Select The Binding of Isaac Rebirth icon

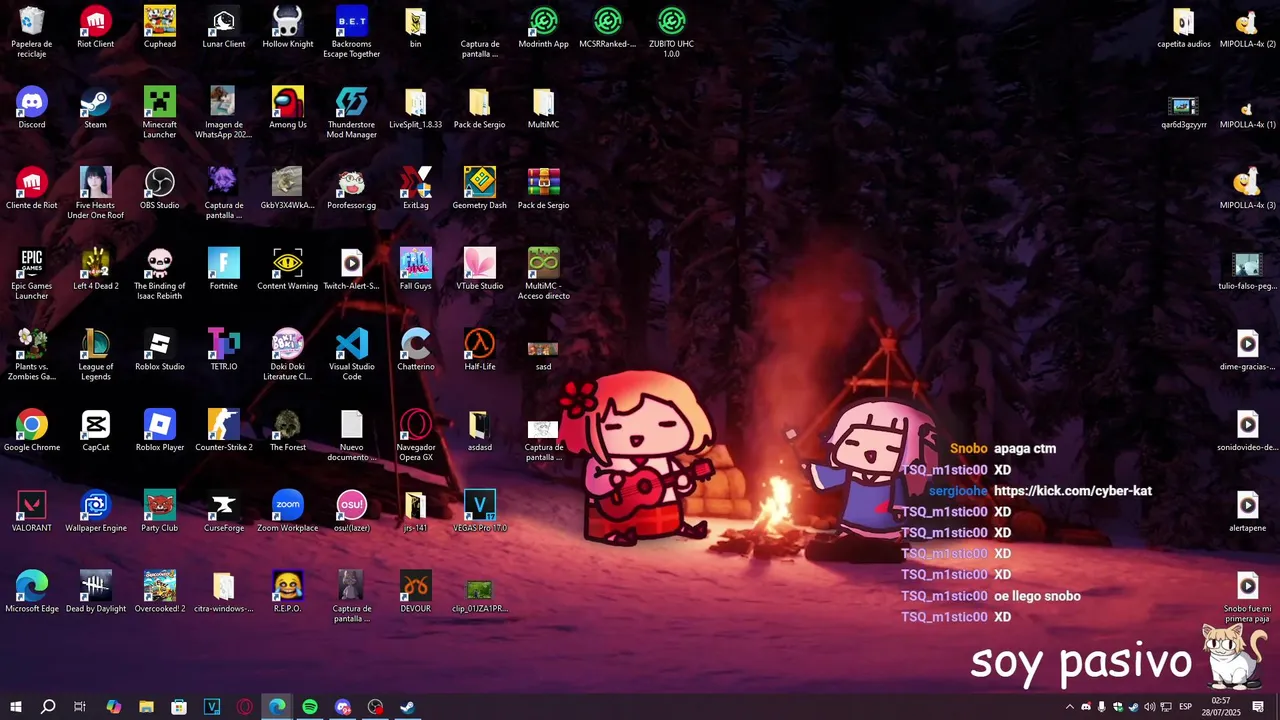(160, 275)
